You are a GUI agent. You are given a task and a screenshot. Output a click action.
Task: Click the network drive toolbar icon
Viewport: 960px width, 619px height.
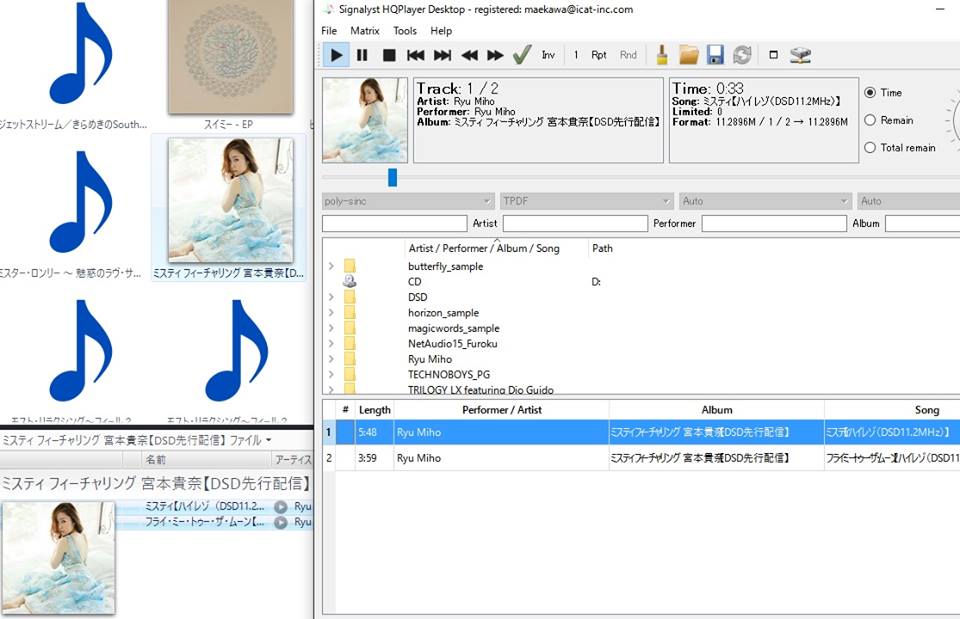(800, 55)
